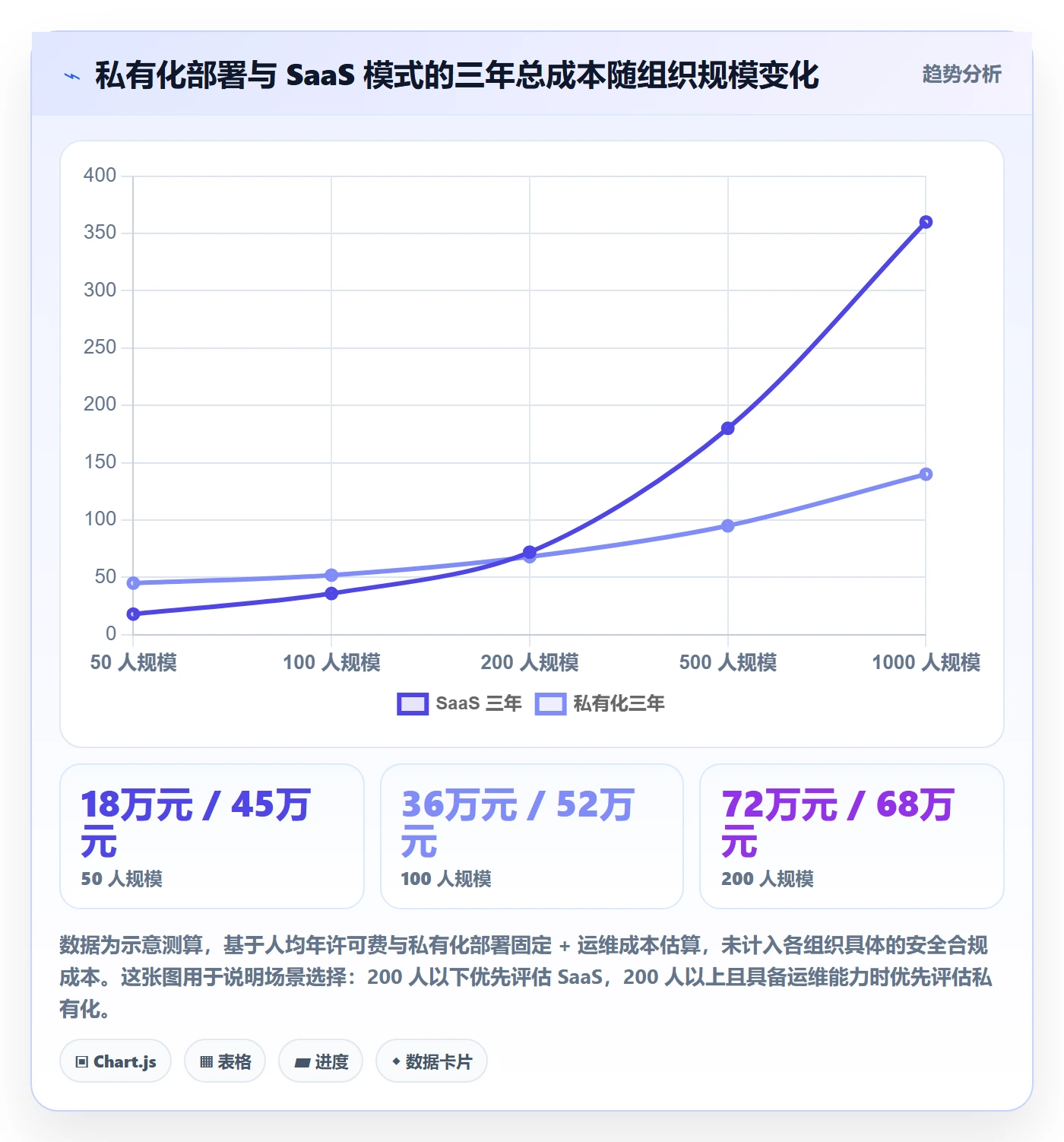The height and width of the screenshot is (1142, 1064).
Task: Click the SaaS data point at 100 人规模
Action: click(x=331, y=593)
